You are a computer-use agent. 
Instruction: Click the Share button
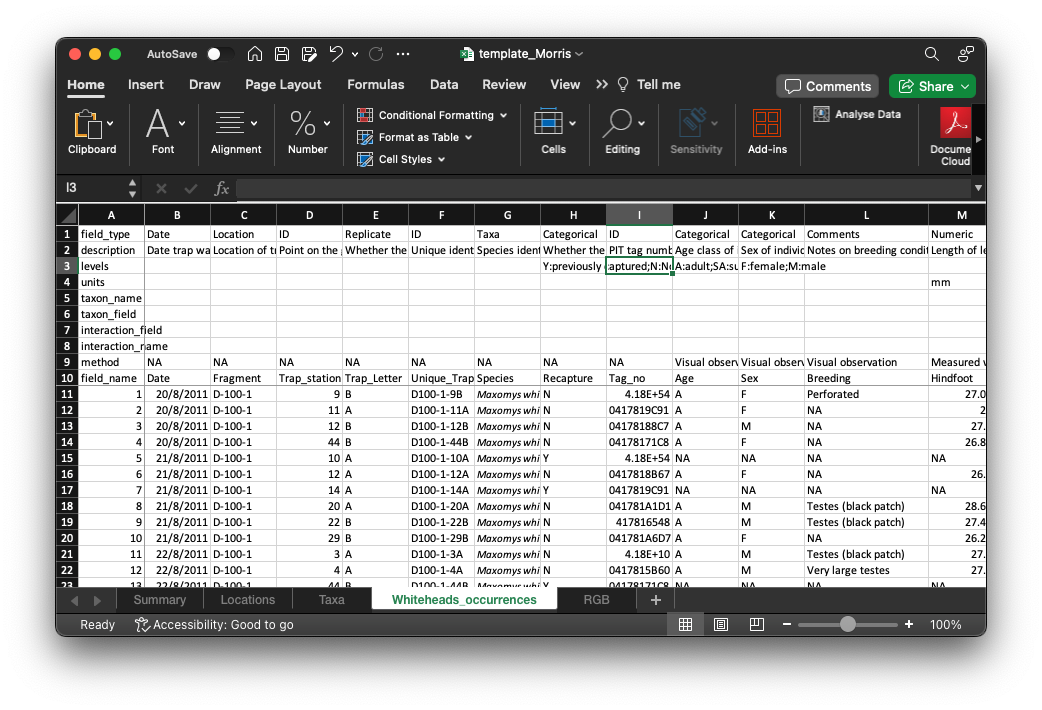(x=932, y=86)
